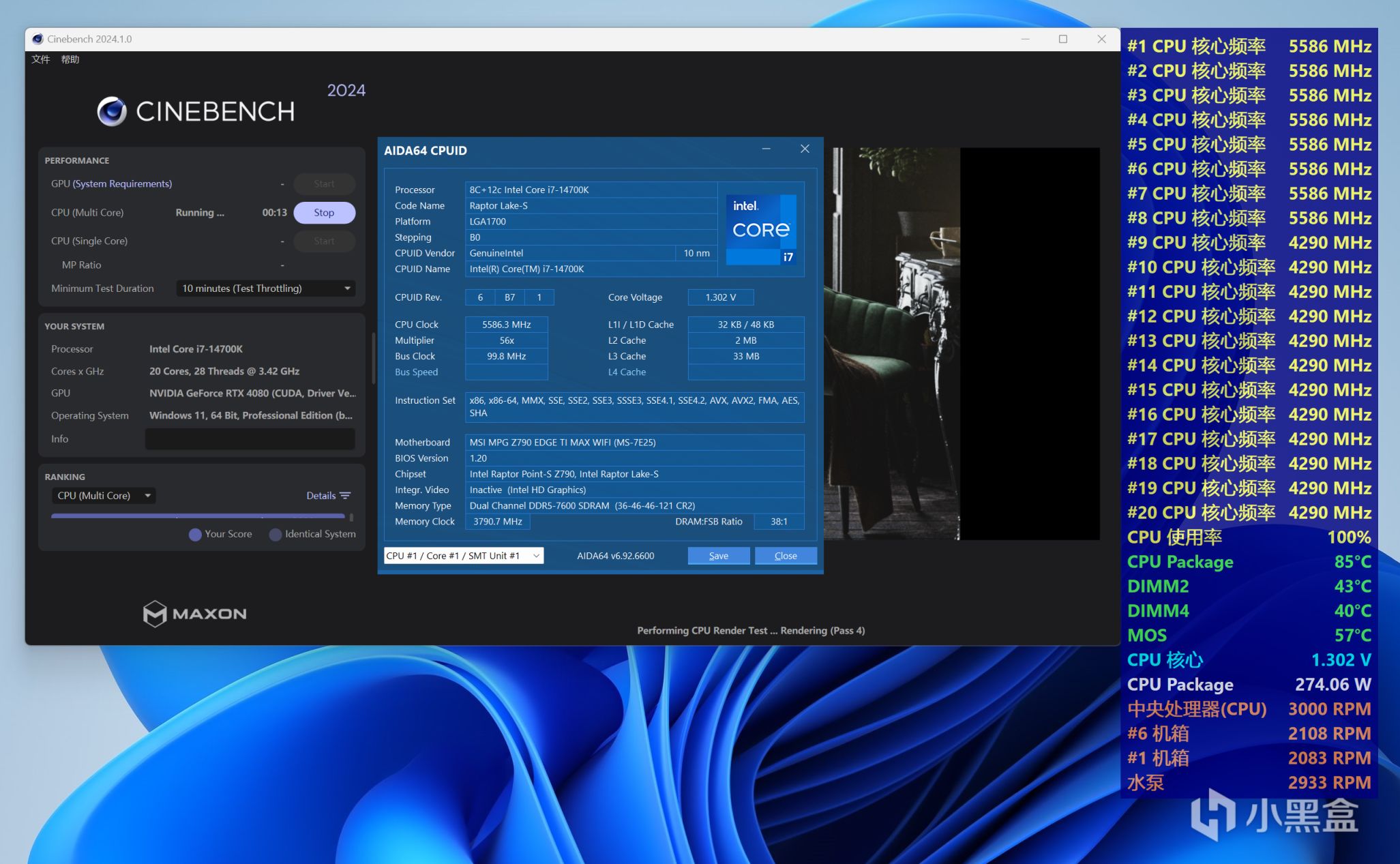Stop the CPU Multi Core test
The image size is (1400, 864).
click(x=324, y=213)
